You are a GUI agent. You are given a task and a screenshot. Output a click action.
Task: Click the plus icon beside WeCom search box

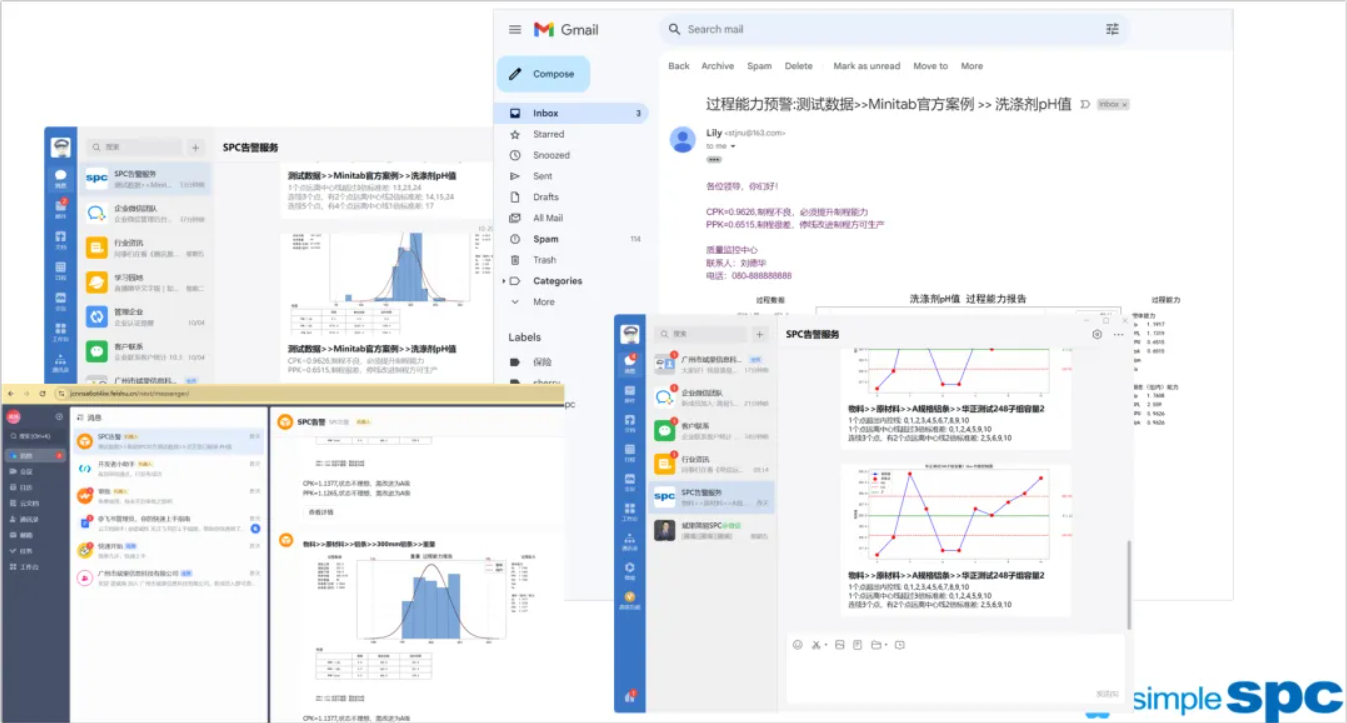point(759,334)
